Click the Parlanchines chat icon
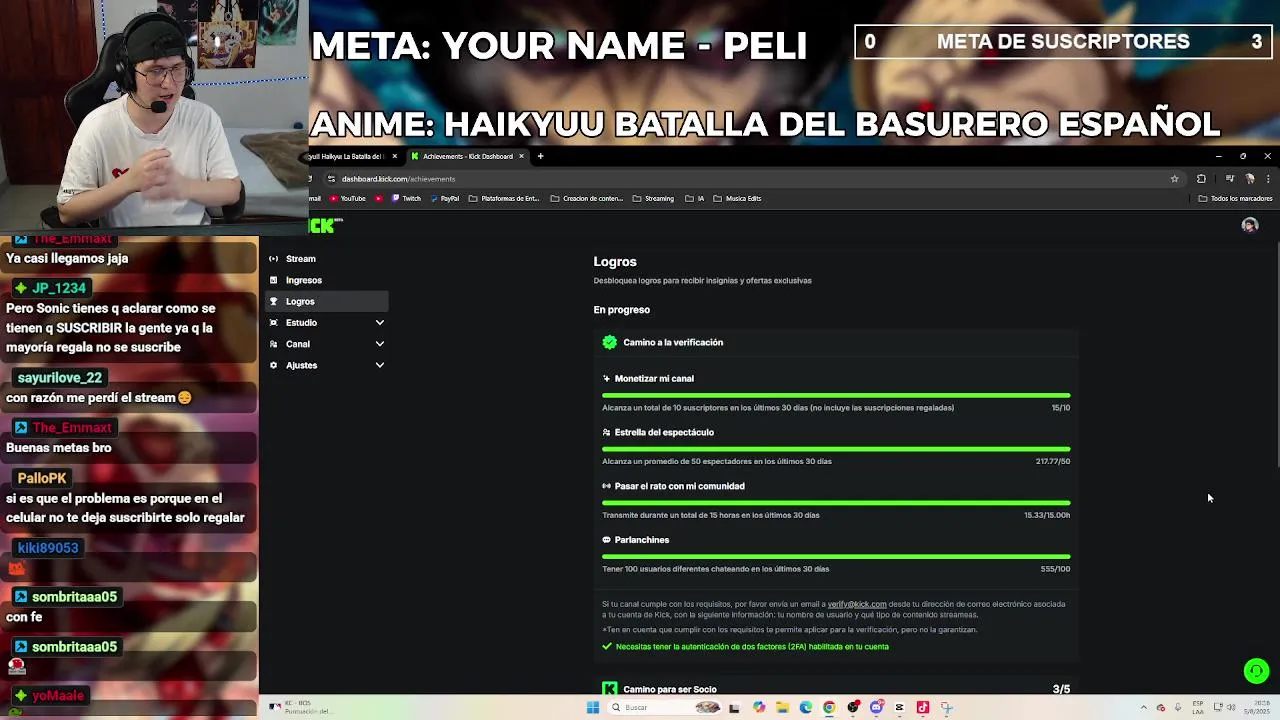The width and height of the screenshot is (1280, 720). click(x=606, y=540)
